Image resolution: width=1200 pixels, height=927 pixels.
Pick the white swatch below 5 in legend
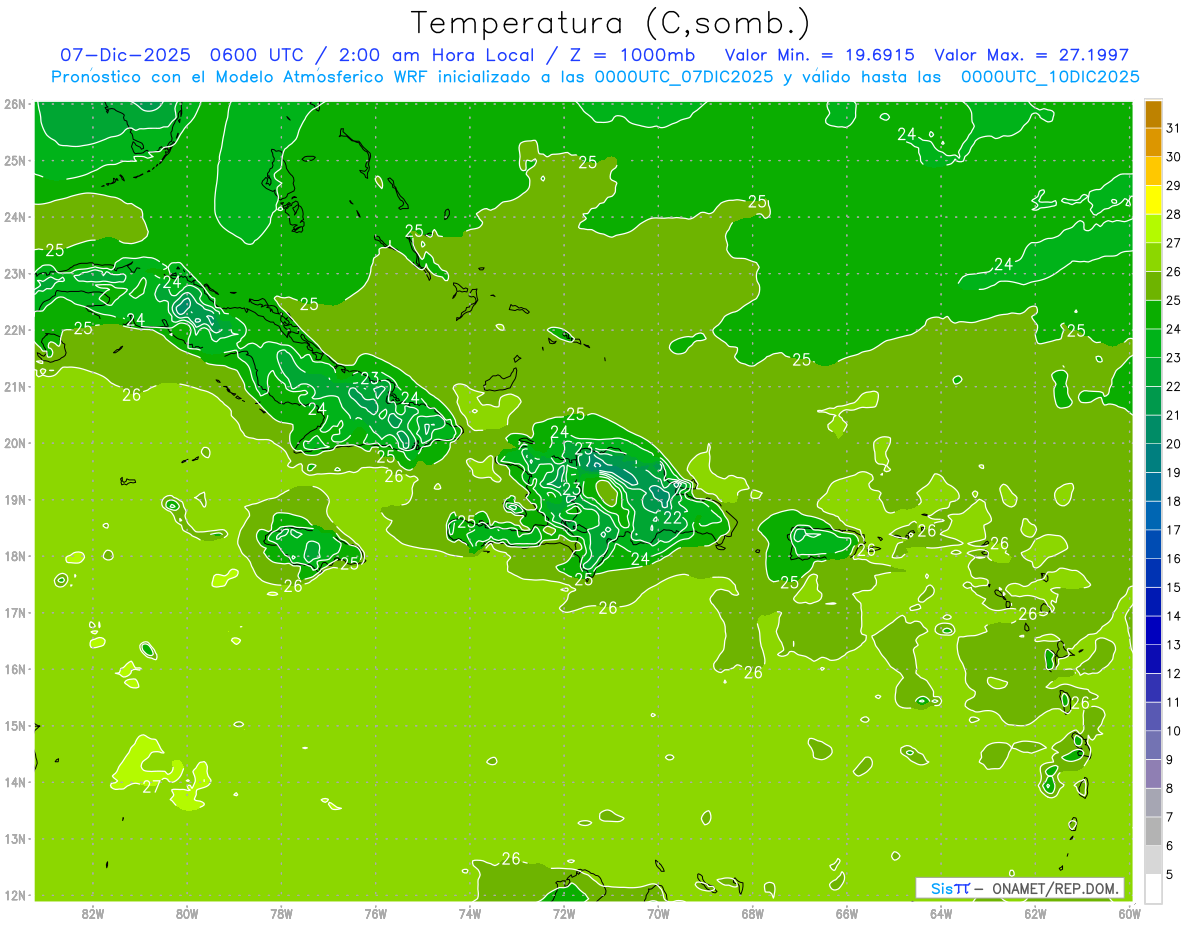1153,888
